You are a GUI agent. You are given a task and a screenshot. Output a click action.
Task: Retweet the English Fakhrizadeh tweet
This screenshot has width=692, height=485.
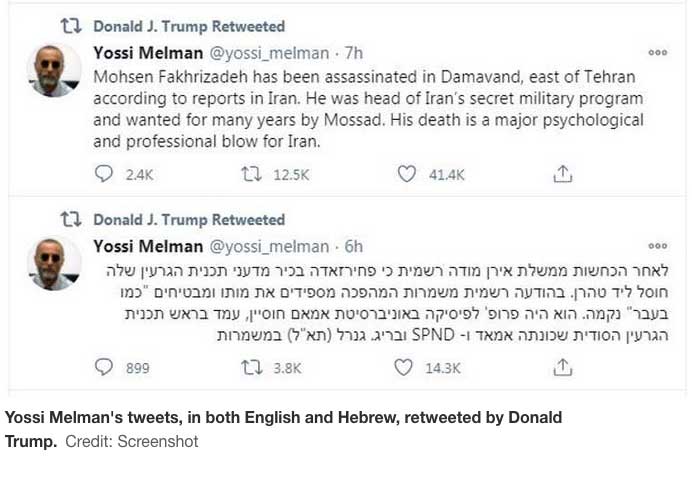252,174
